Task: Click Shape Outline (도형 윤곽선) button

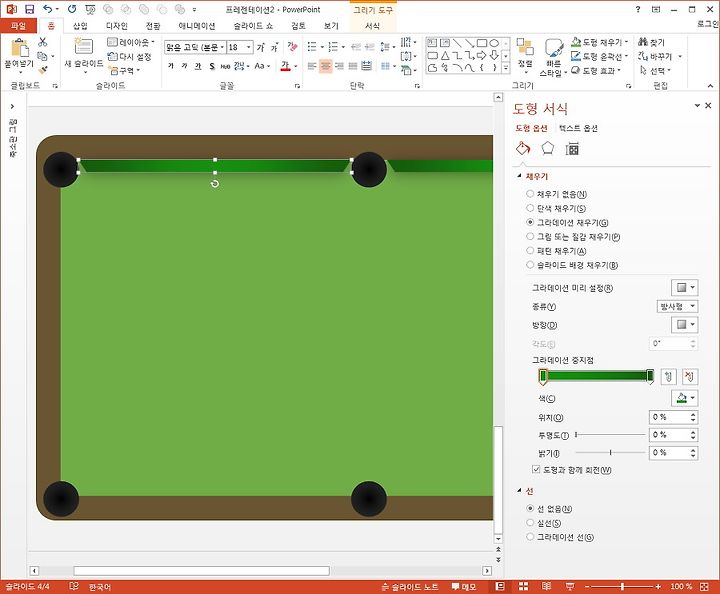Action: pos(599,56)
